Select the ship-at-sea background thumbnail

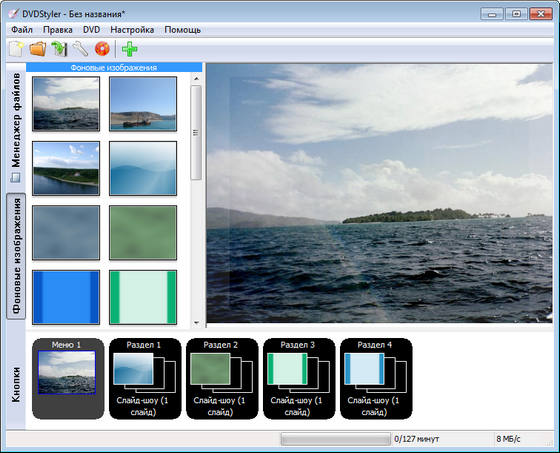143,104
